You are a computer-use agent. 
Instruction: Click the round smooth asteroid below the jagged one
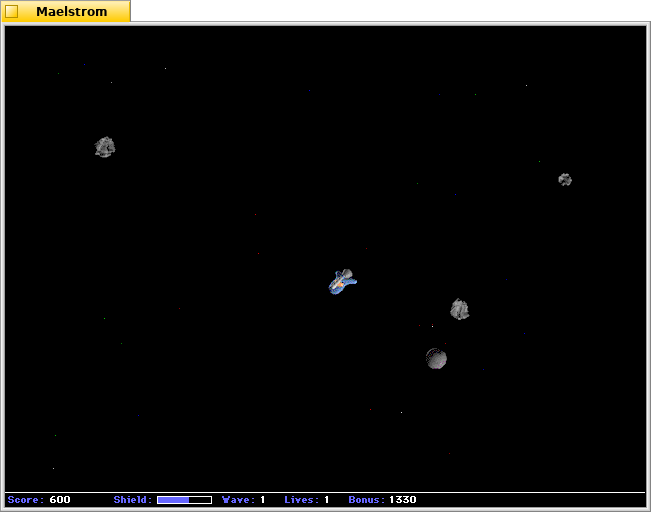click(x=436, y=358)
